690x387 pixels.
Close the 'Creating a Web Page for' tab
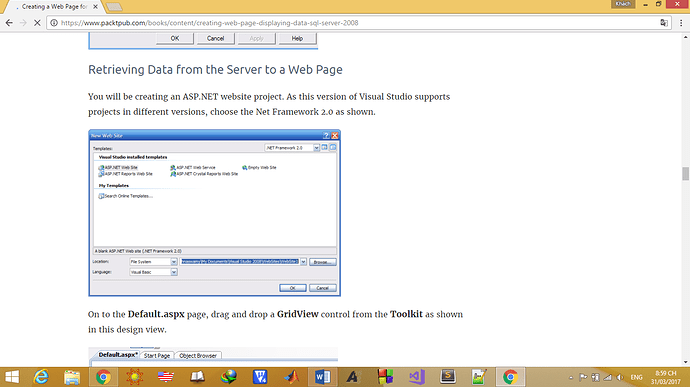click(x=95, y=7)
